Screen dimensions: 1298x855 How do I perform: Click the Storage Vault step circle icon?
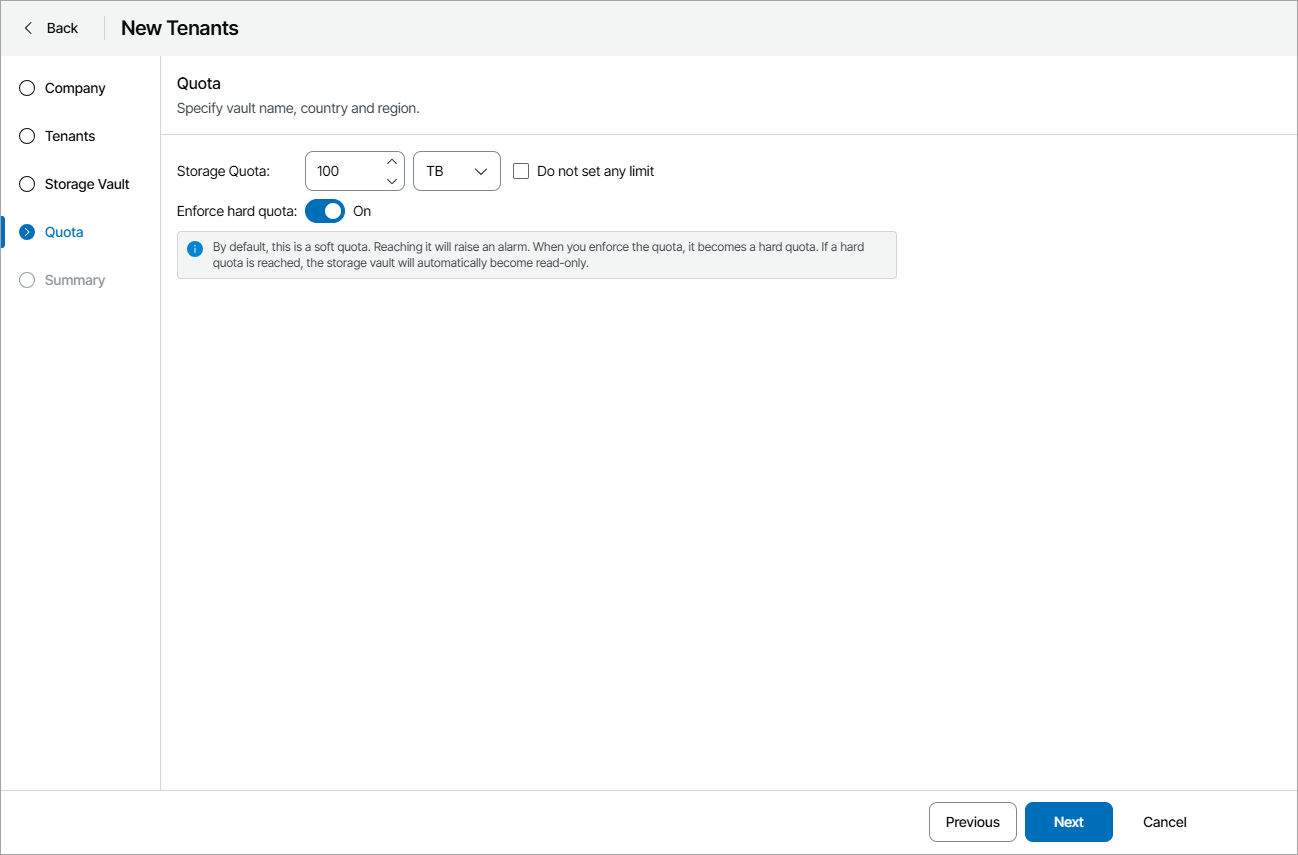(x=26, y=184)
